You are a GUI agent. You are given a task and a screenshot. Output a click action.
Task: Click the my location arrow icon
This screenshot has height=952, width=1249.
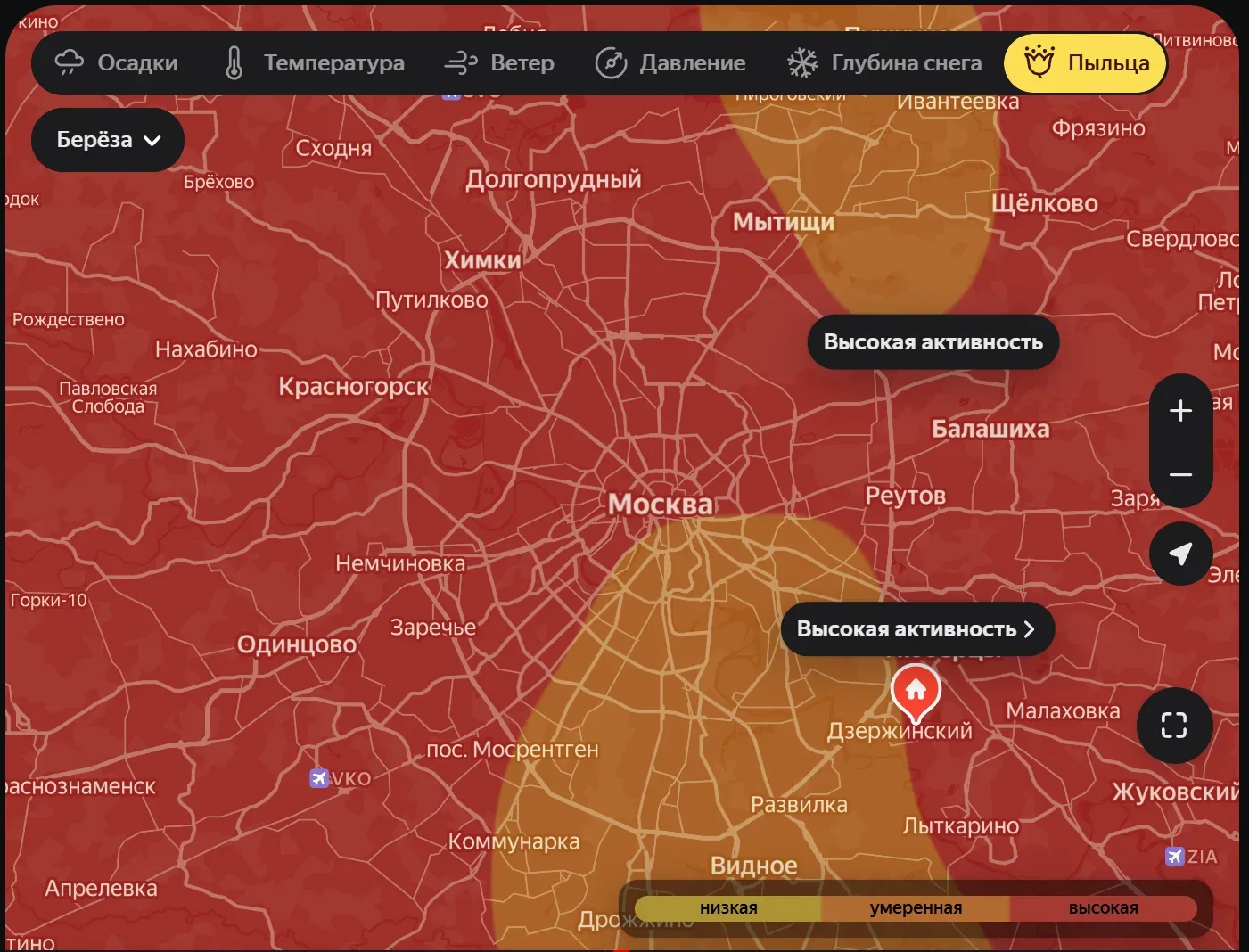[x=1180, y=554]
